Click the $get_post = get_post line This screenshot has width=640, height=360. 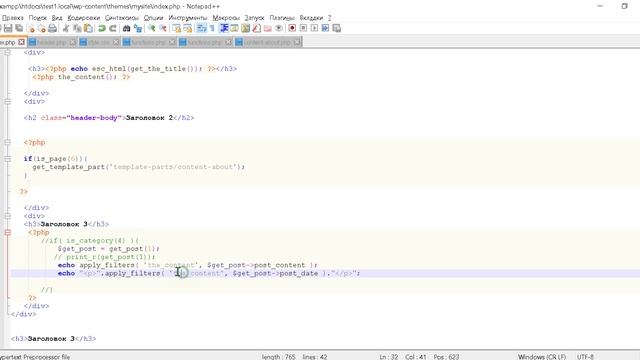click(x=109, y=249)
